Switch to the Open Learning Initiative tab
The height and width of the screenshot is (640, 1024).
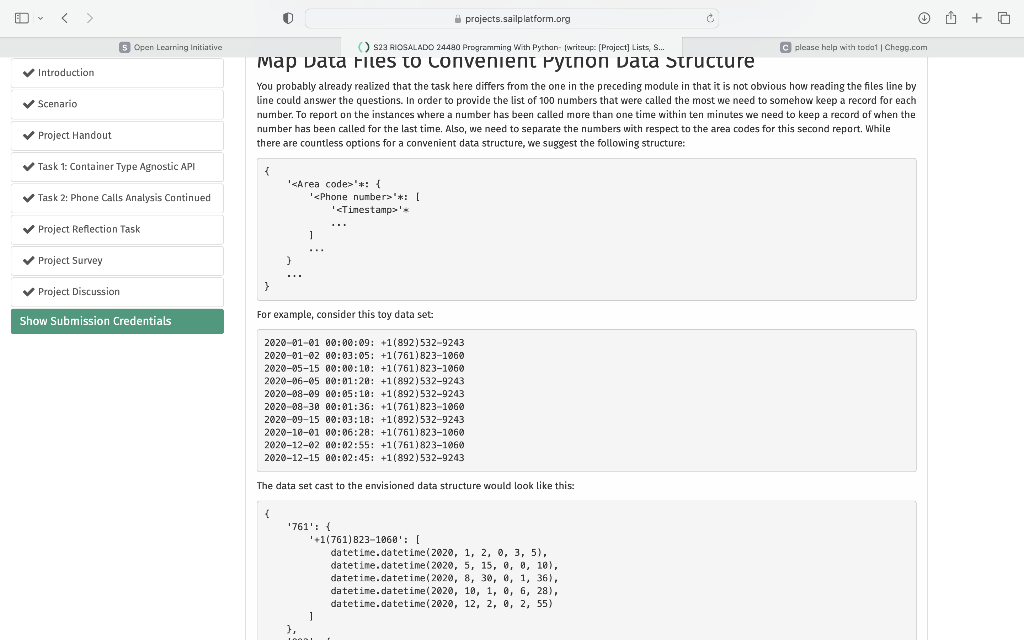pos(170,47)
